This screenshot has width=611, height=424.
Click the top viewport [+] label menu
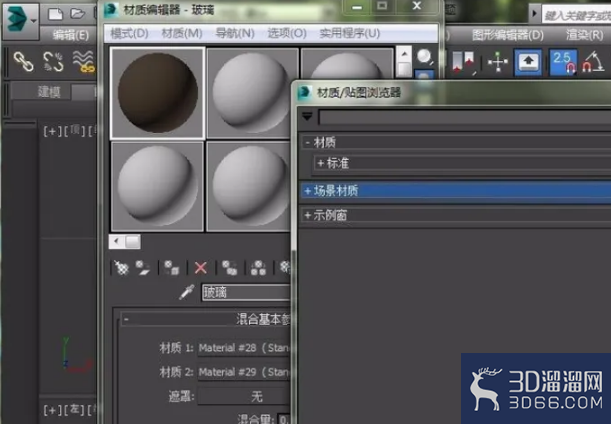click(x=52, y=131)
